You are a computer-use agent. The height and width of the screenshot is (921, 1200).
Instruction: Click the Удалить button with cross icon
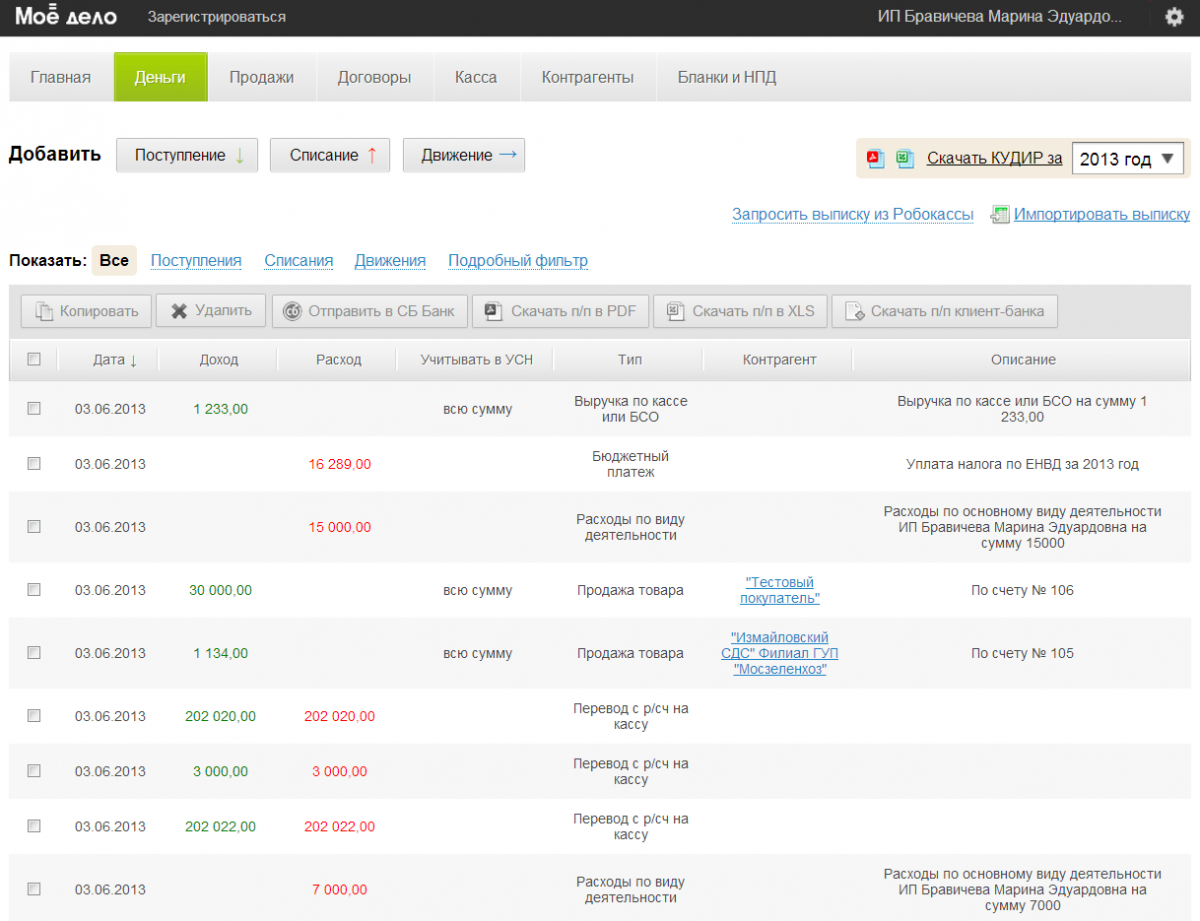coord(211,311)
